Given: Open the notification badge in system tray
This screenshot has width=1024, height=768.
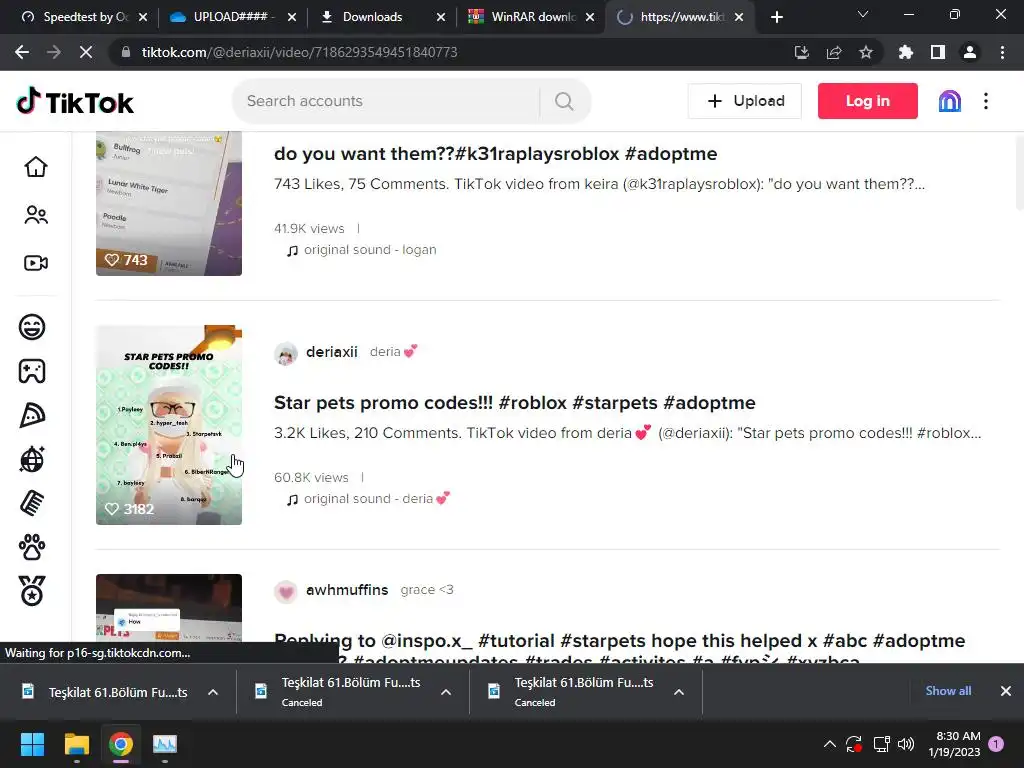Looking at the screenshot, I should 997,744.
